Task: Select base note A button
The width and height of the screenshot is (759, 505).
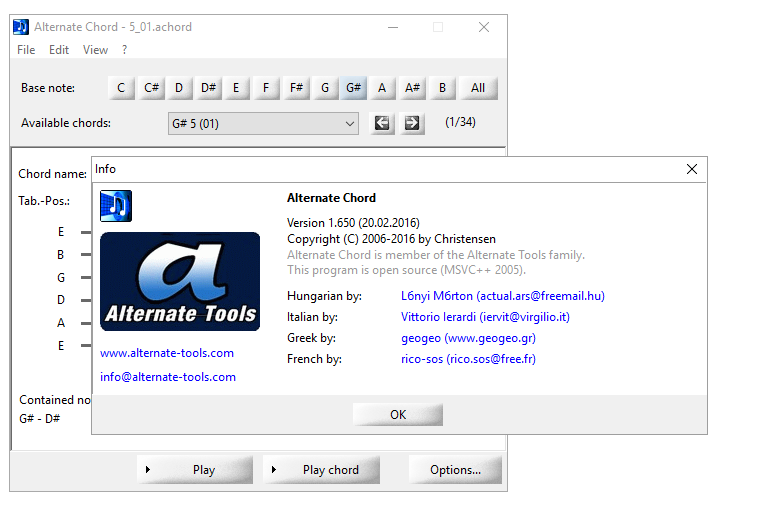Action: [x=382, y=88]
